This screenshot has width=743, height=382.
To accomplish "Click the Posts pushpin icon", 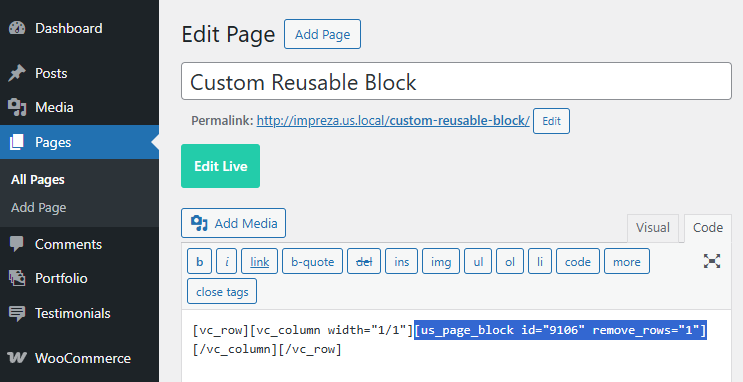I will pyautogui.click(x=17, y=73).
